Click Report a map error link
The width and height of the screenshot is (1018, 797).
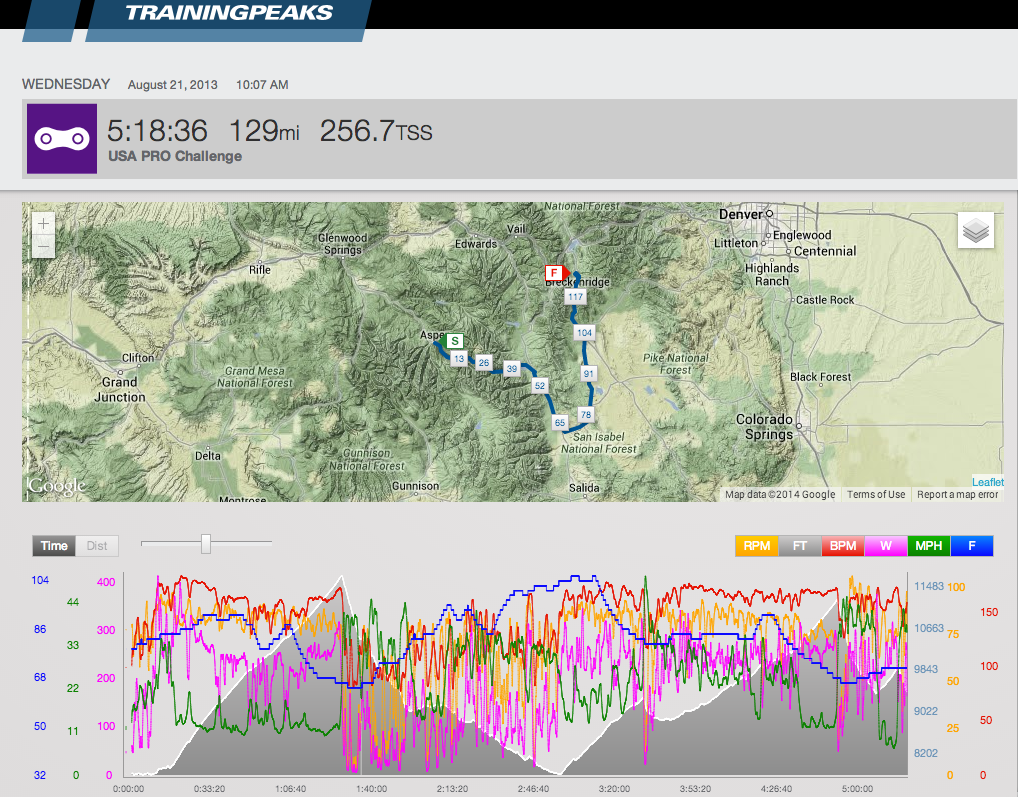[958, 495]
